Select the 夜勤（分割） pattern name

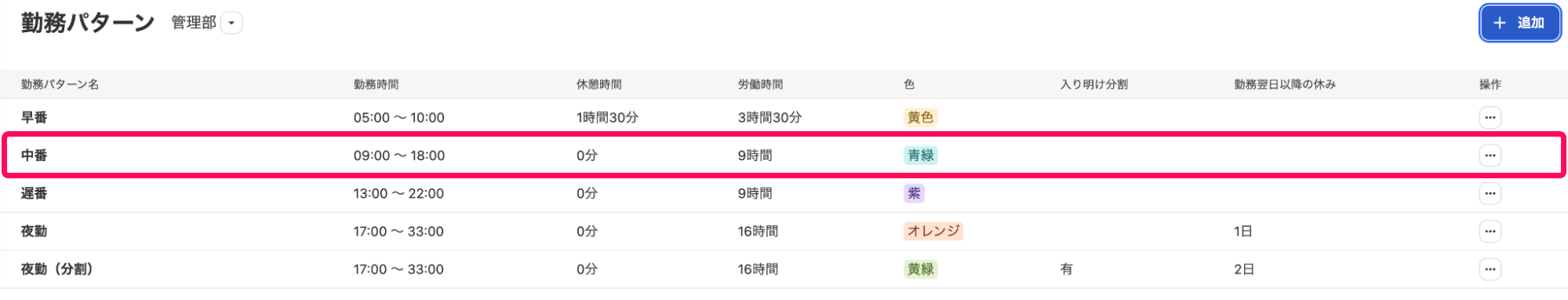click(57, 269)
